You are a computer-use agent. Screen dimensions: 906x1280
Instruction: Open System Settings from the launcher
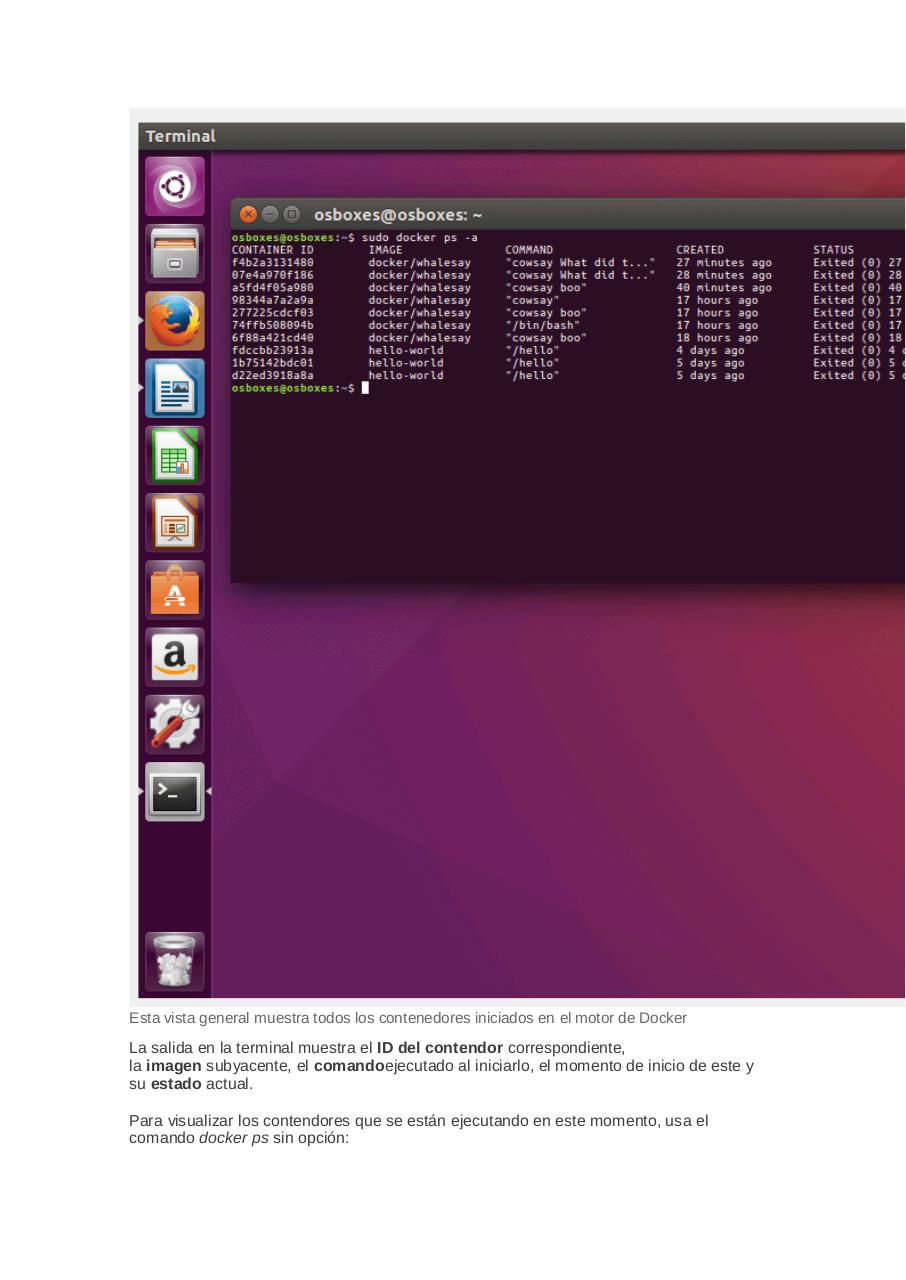(174, 724)
